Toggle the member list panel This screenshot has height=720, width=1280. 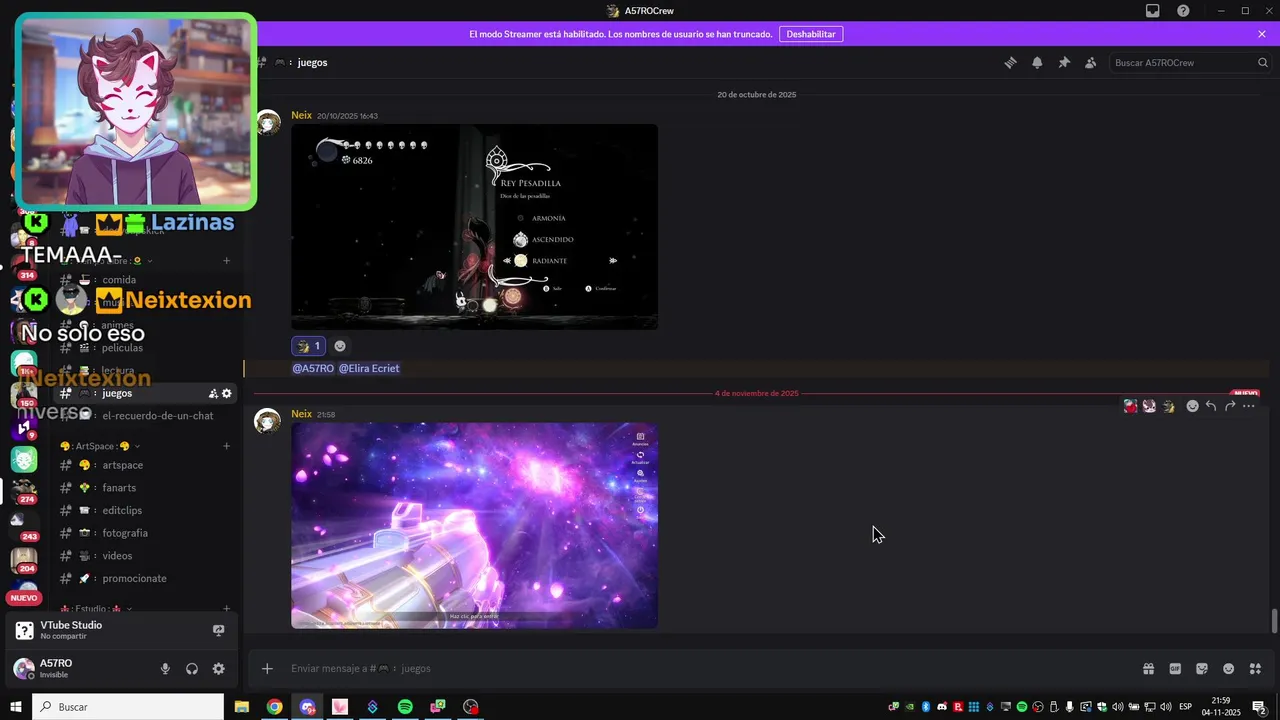coord(1091,62)
